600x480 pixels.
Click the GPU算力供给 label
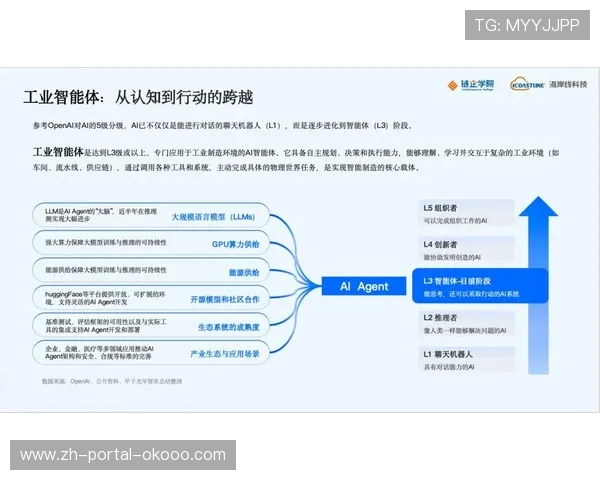pyautogui.click(x=235, y=244)
